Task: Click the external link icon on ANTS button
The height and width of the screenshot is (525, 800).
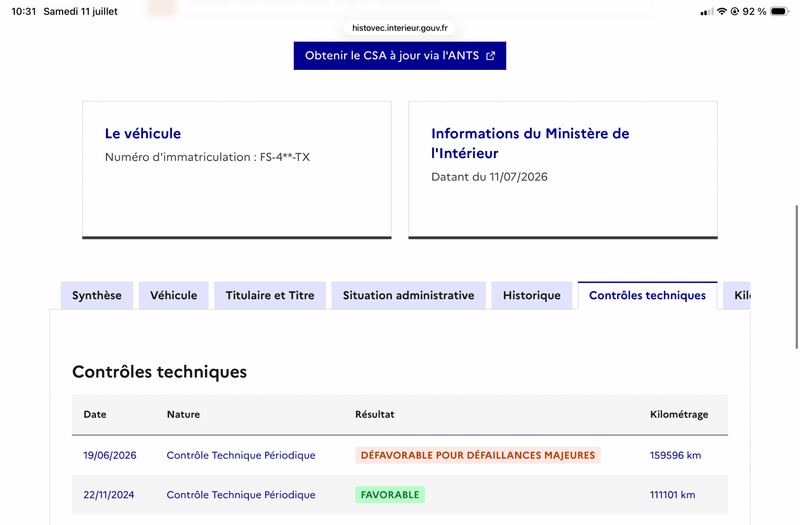Action: pos(490,56)
